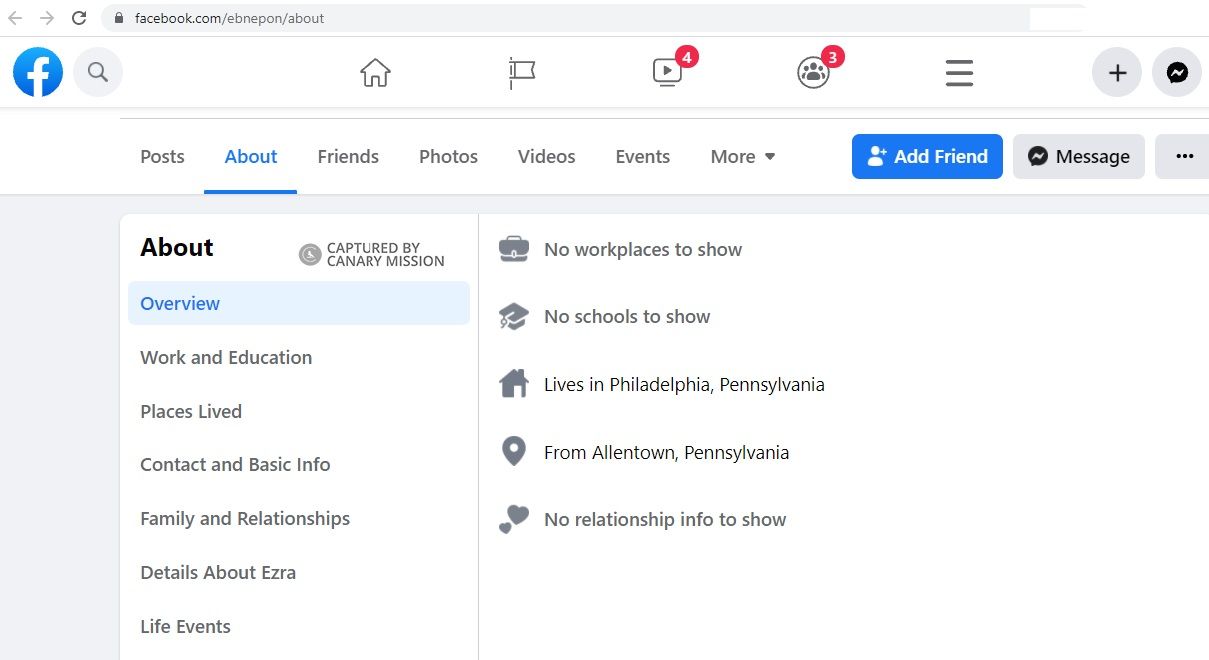Image resolution: width=1209 pixels, height=660 pixels.
Task: Reload the page with browser refresh
Action: coord(79,18)
